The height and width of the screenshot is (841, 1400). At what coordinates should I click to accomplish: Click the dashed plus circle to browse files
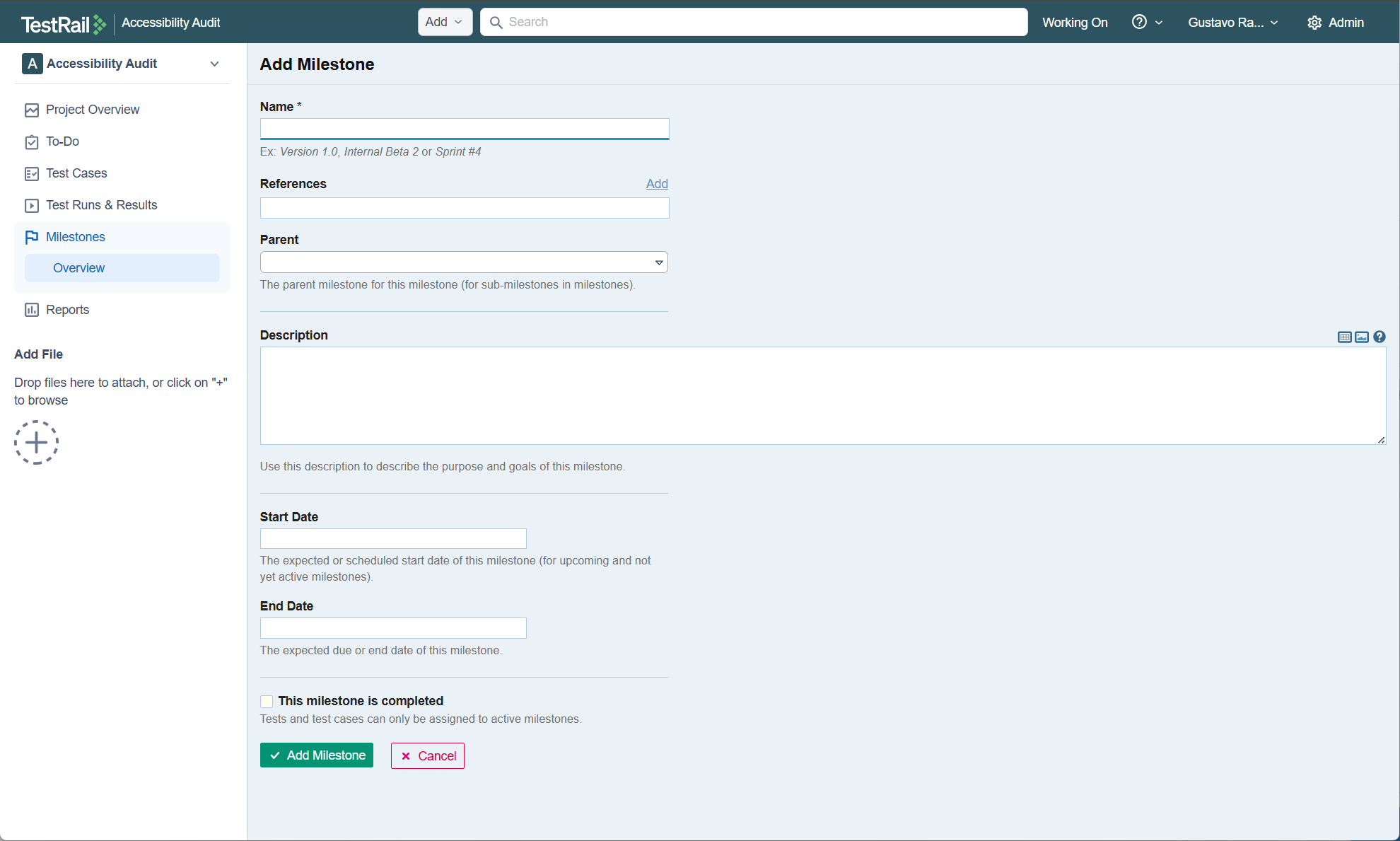[36, 443]
